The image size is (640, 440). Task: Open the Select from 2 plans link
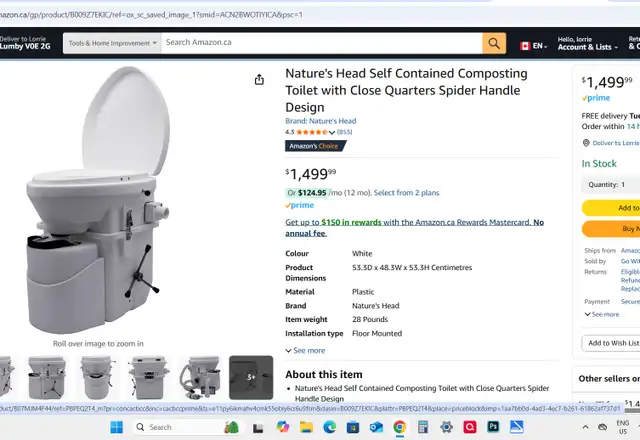click(407, 193)
